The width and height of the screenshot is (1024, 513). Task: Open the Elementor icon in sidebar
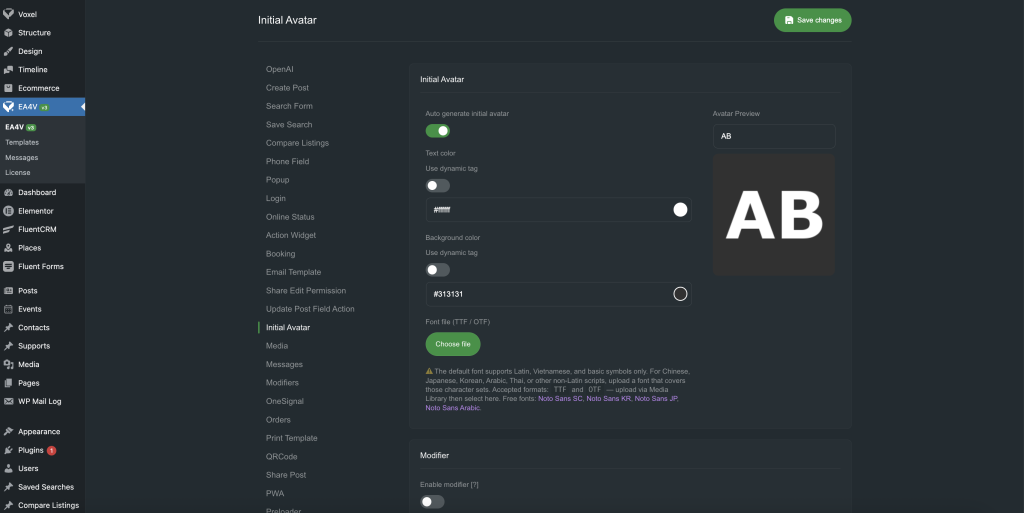point(8,211)
